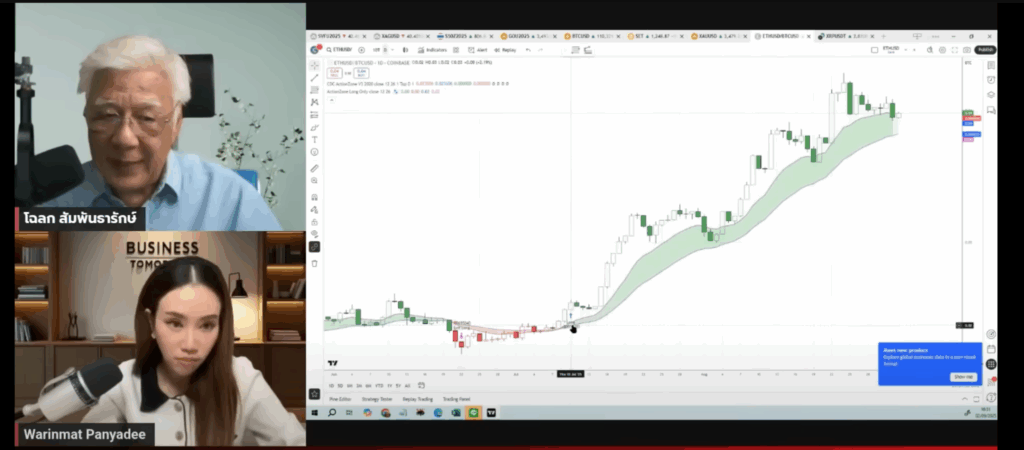Open ETHUSD layout name dropdown

pos(885,49)
